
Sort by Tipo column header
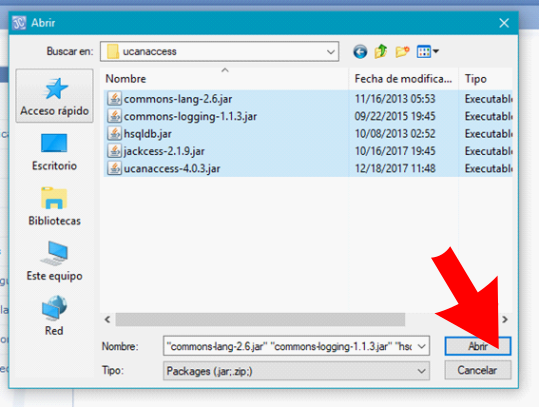tap(486, 79)
